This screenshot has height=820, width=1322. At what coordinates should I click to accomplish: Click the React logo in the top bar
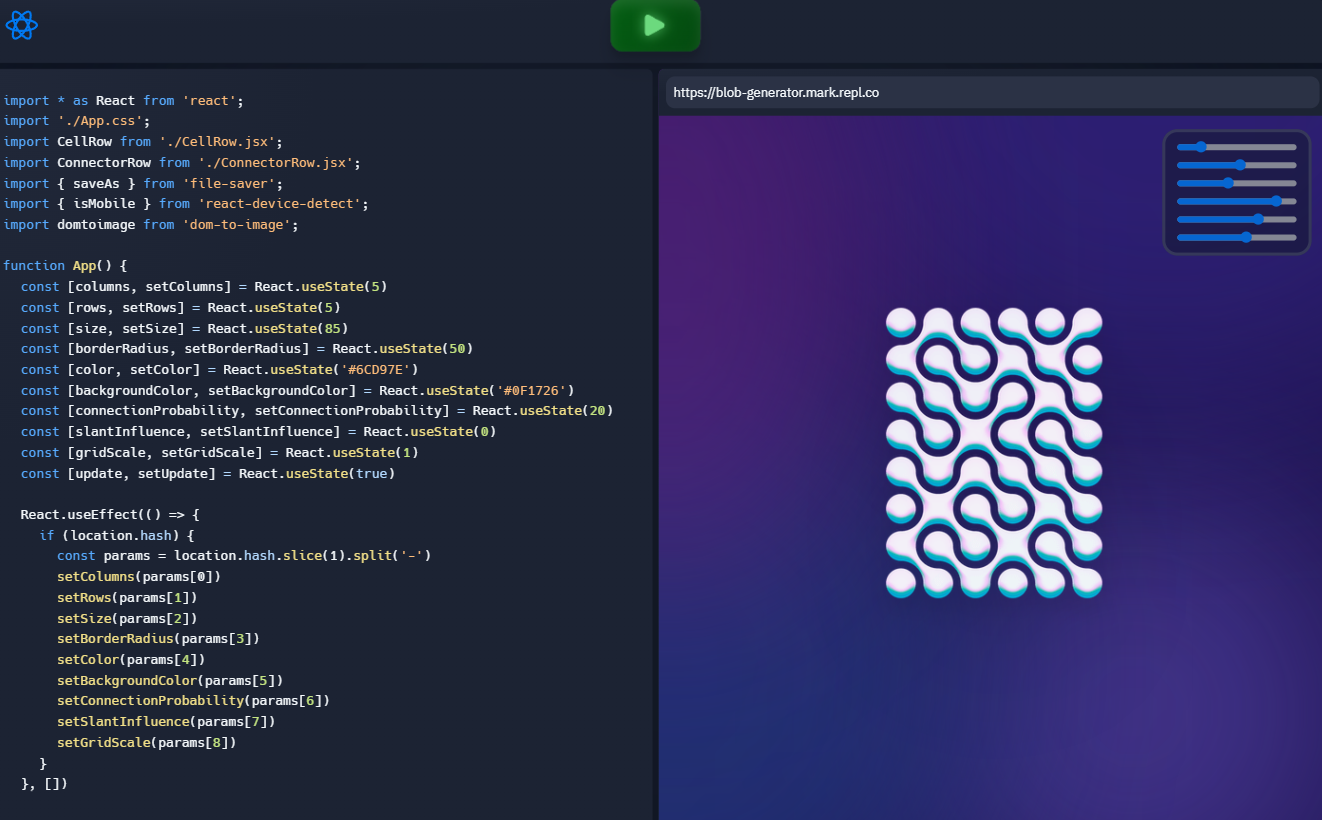(22, 25)
